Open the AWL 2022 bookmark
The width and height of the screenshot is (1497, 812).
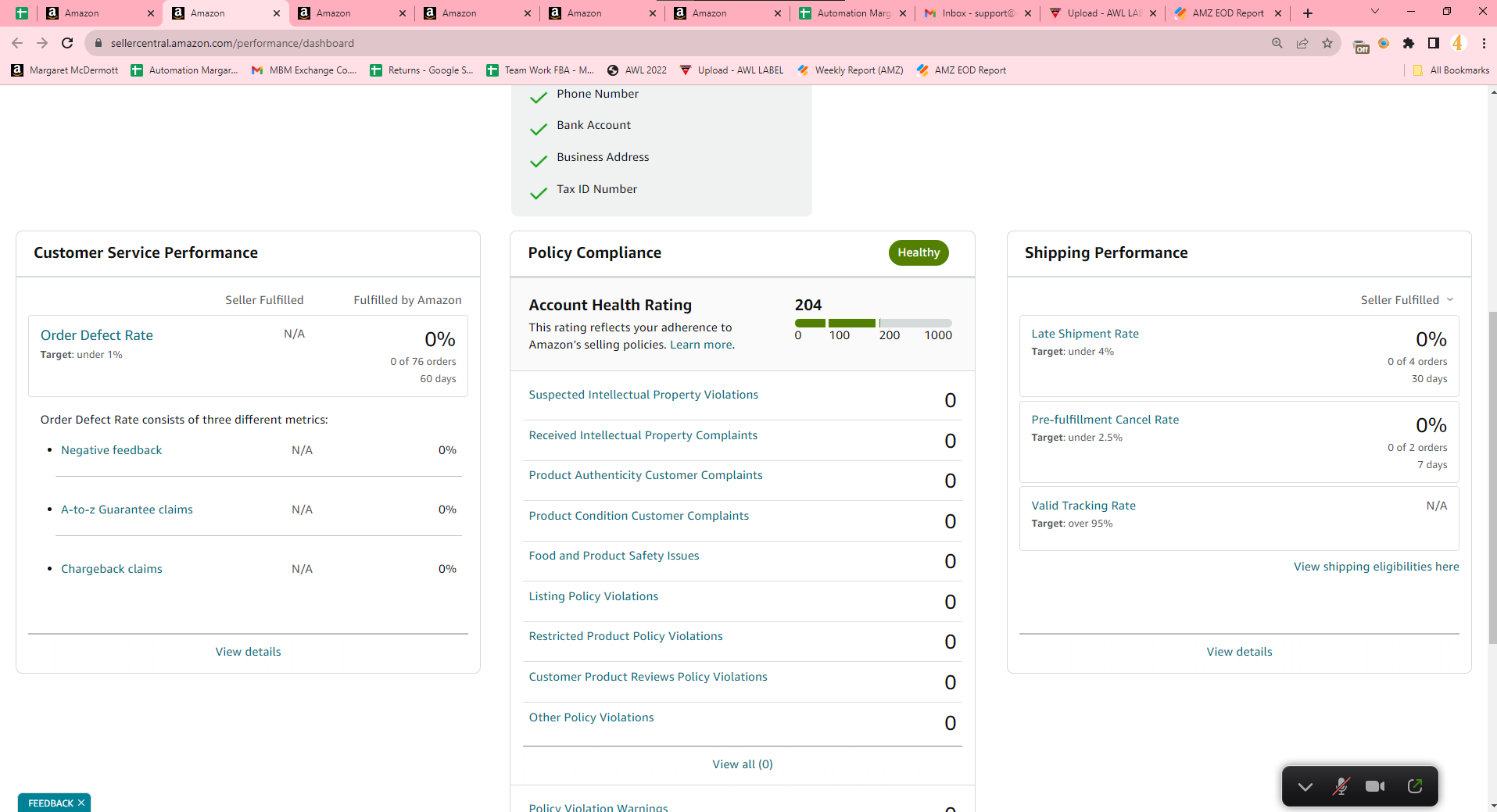637,70
